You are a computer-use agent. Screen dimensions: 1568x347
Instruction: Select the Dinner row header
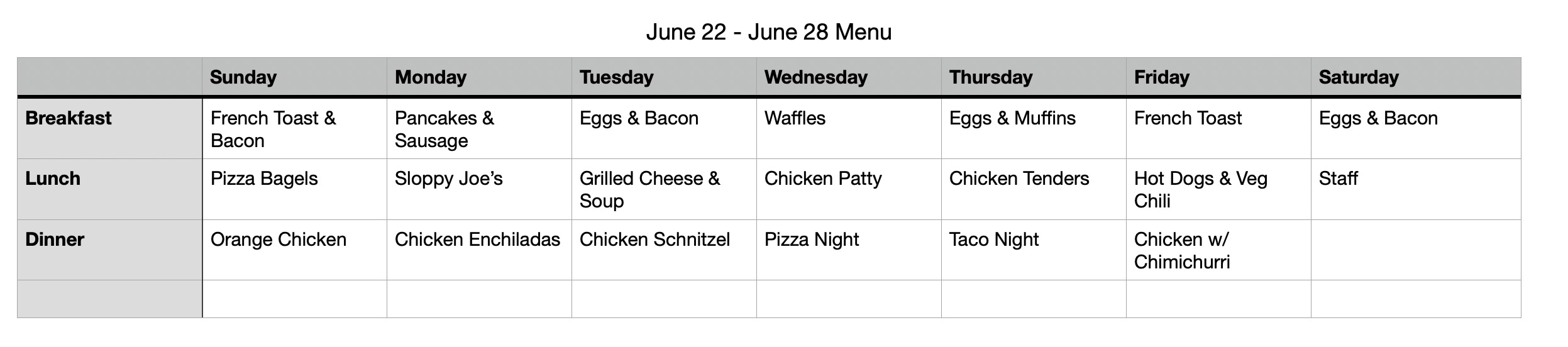pos(109,250)
